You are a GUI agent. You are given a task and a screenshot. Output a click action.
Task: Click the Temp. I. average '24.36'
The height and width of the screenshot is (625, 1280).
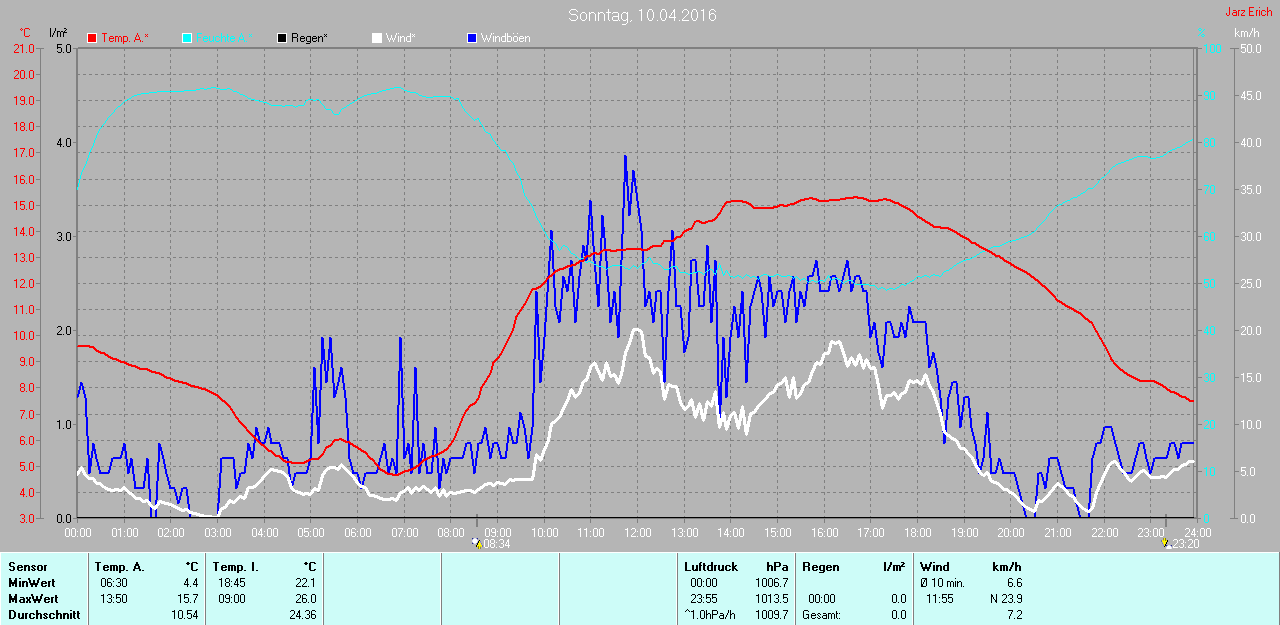[x=303, y=615]
